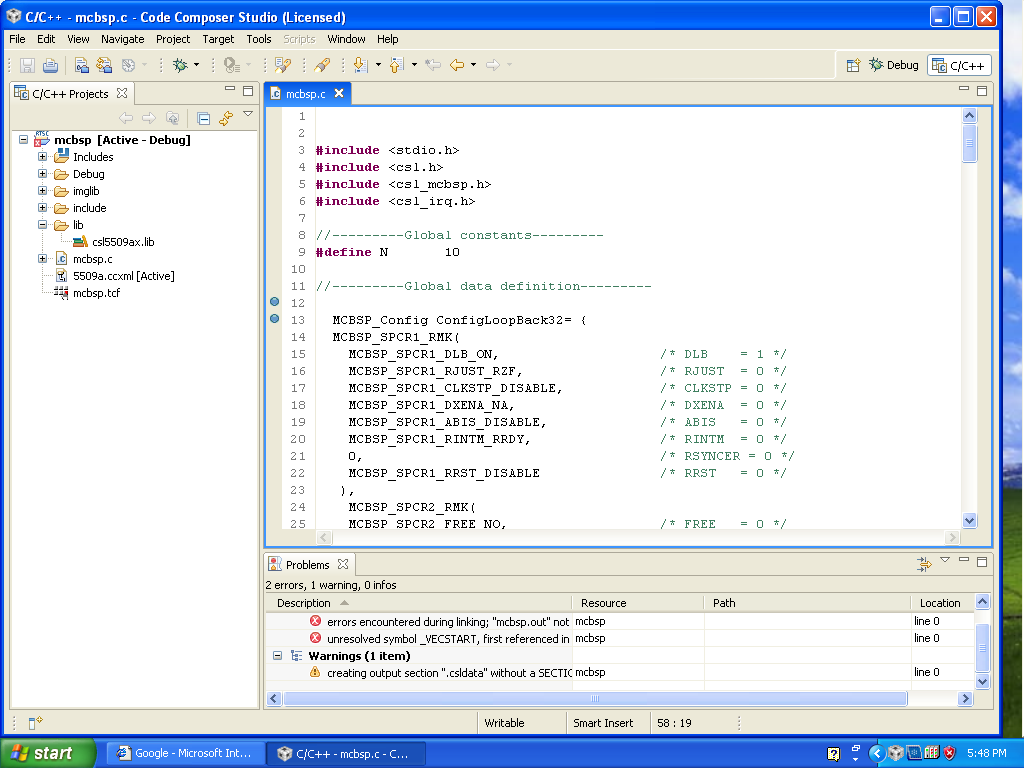Collapse the lib folder

[x=43, y=225]
